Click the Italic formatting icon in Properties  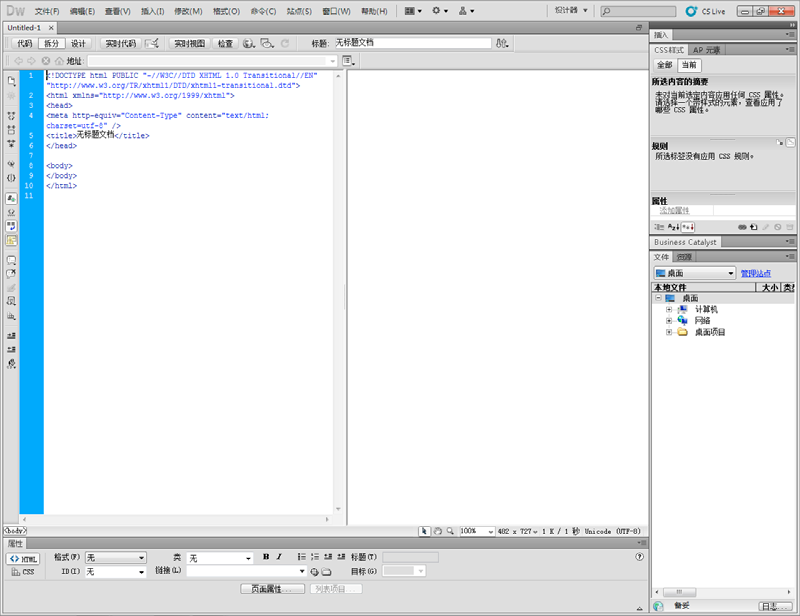tap(279, 557)
